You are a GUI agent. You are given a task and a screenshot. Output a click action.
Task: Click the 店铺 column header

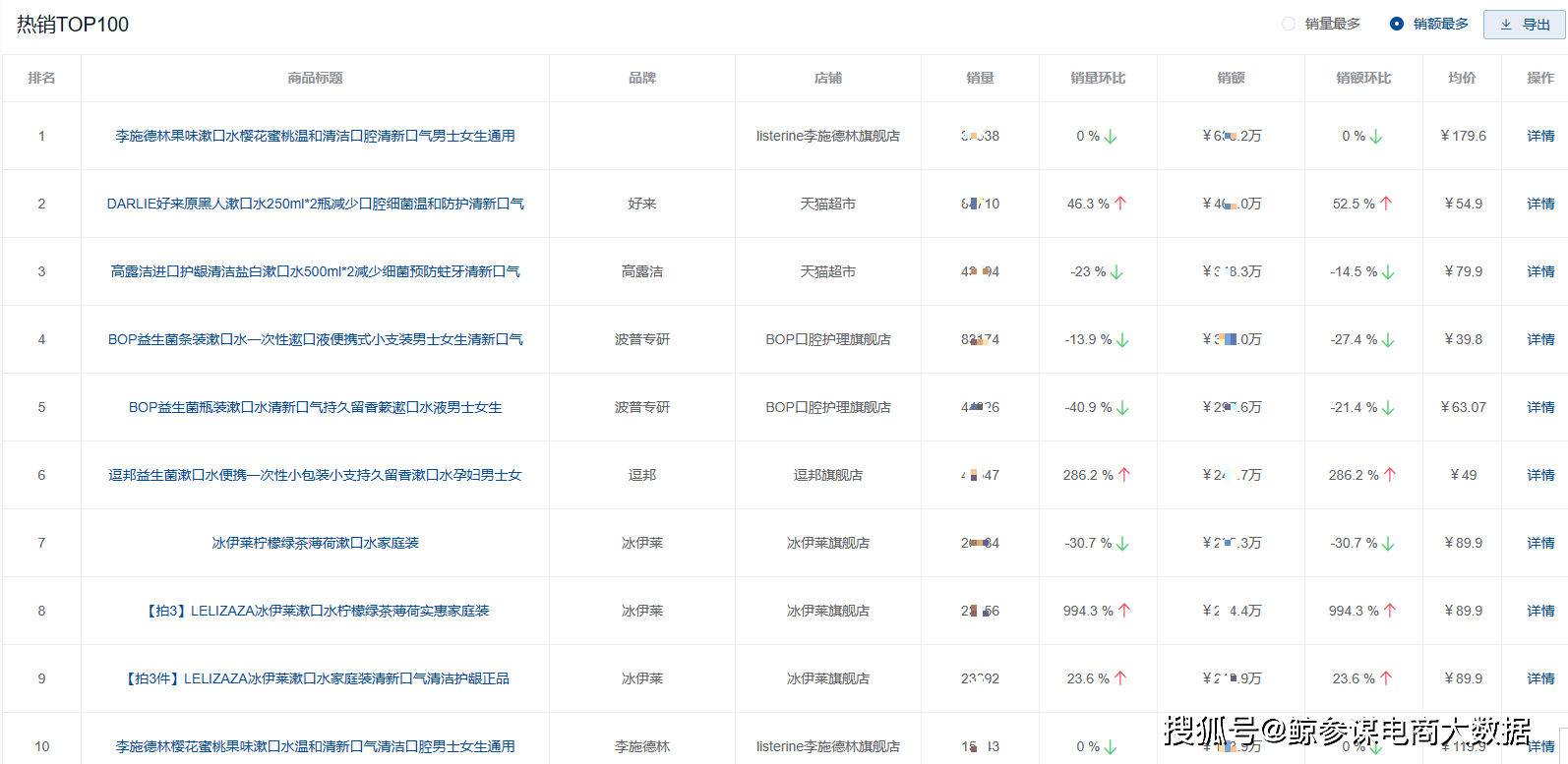(x=828, y=78)
